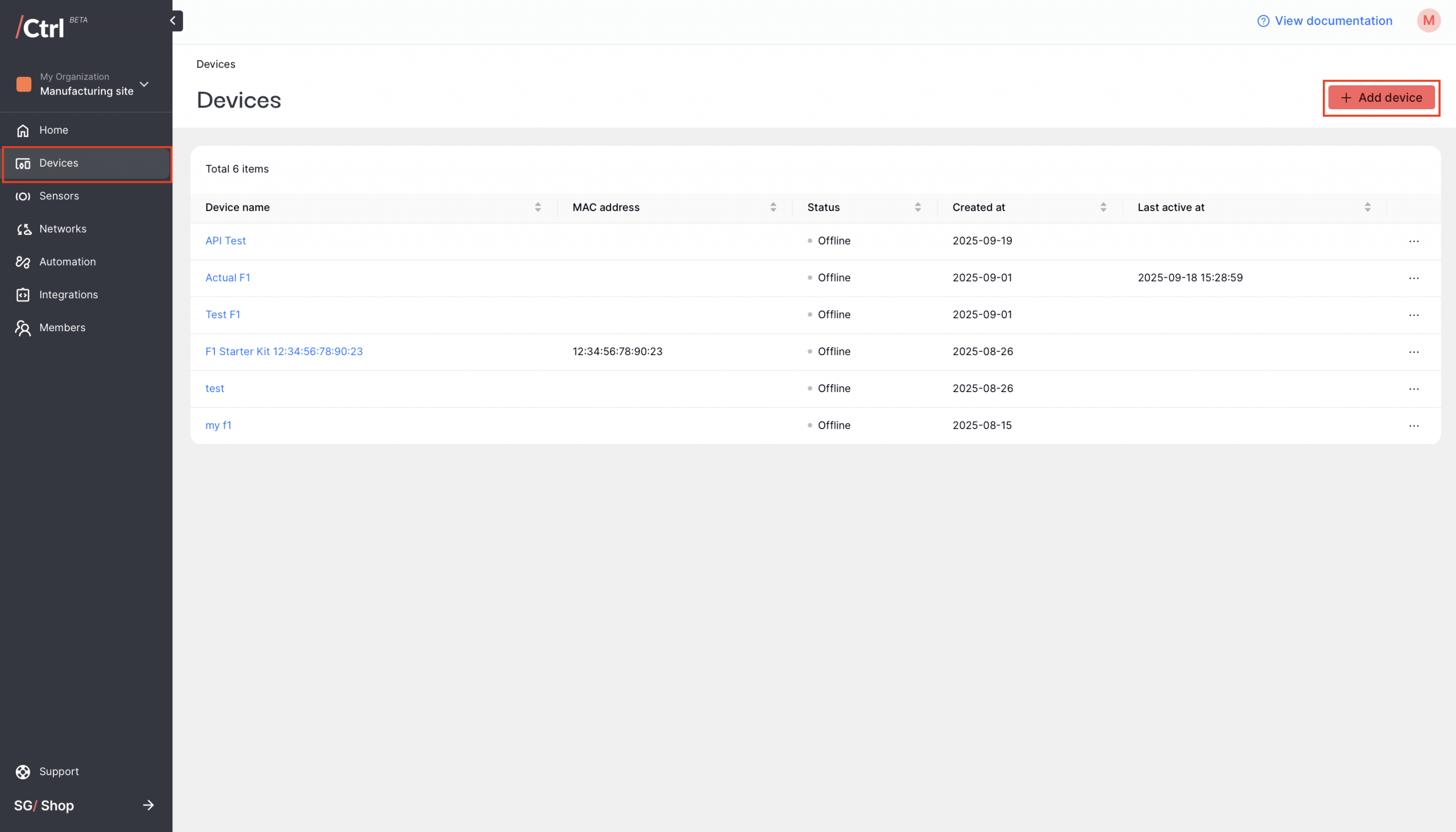Click the Add device button

1380,98
